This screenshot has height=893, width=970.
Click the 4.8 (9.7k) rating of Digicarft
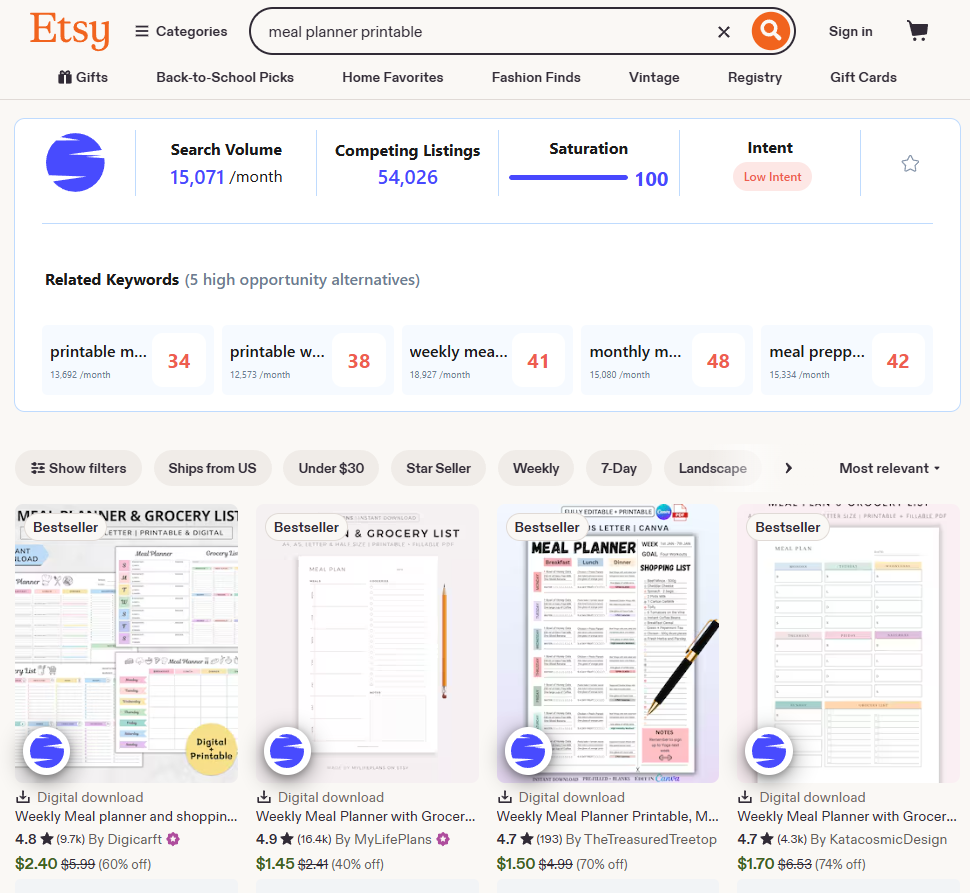click(50, 839)
